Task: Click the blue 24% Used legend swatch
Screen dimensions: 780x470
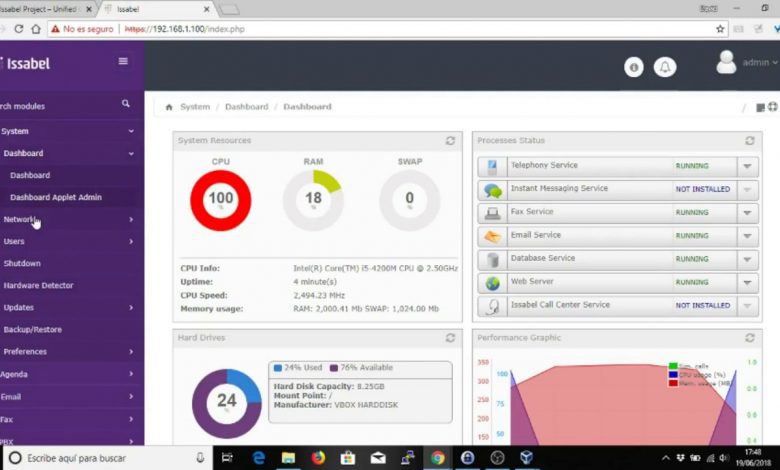Action: pos(278,368)
